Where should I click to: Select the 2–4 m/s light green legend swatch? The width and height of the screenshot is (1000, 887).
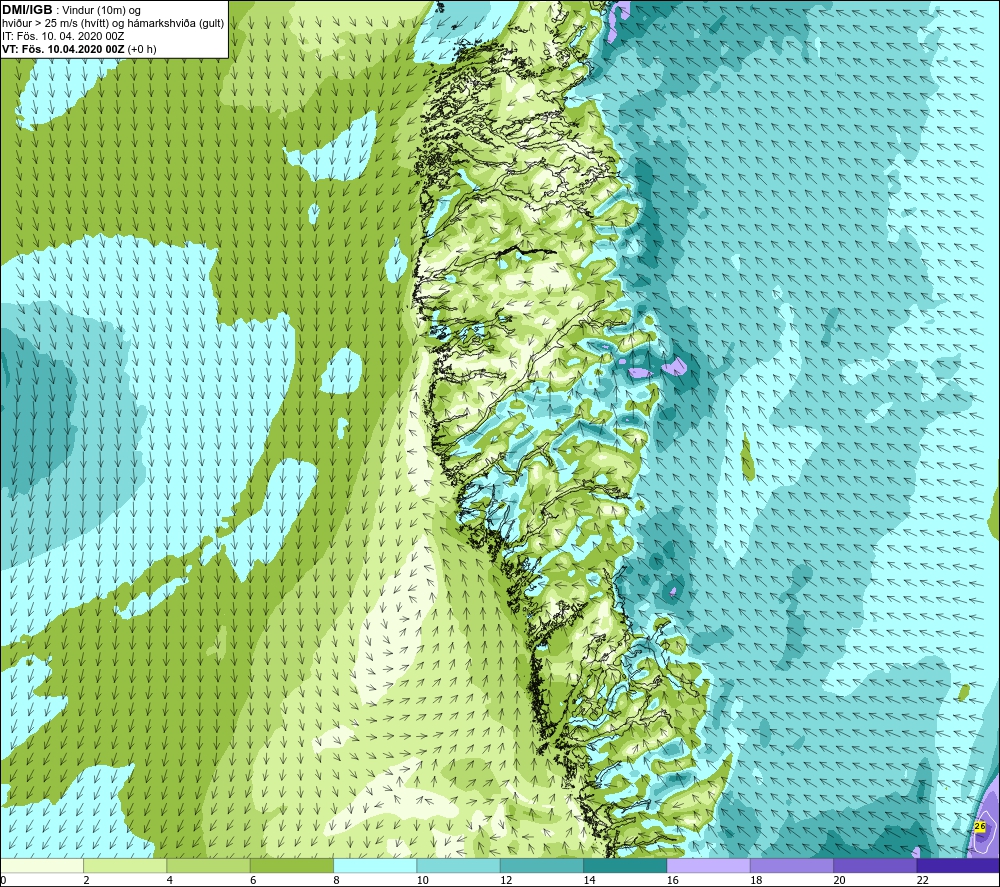tap(125, 865)
